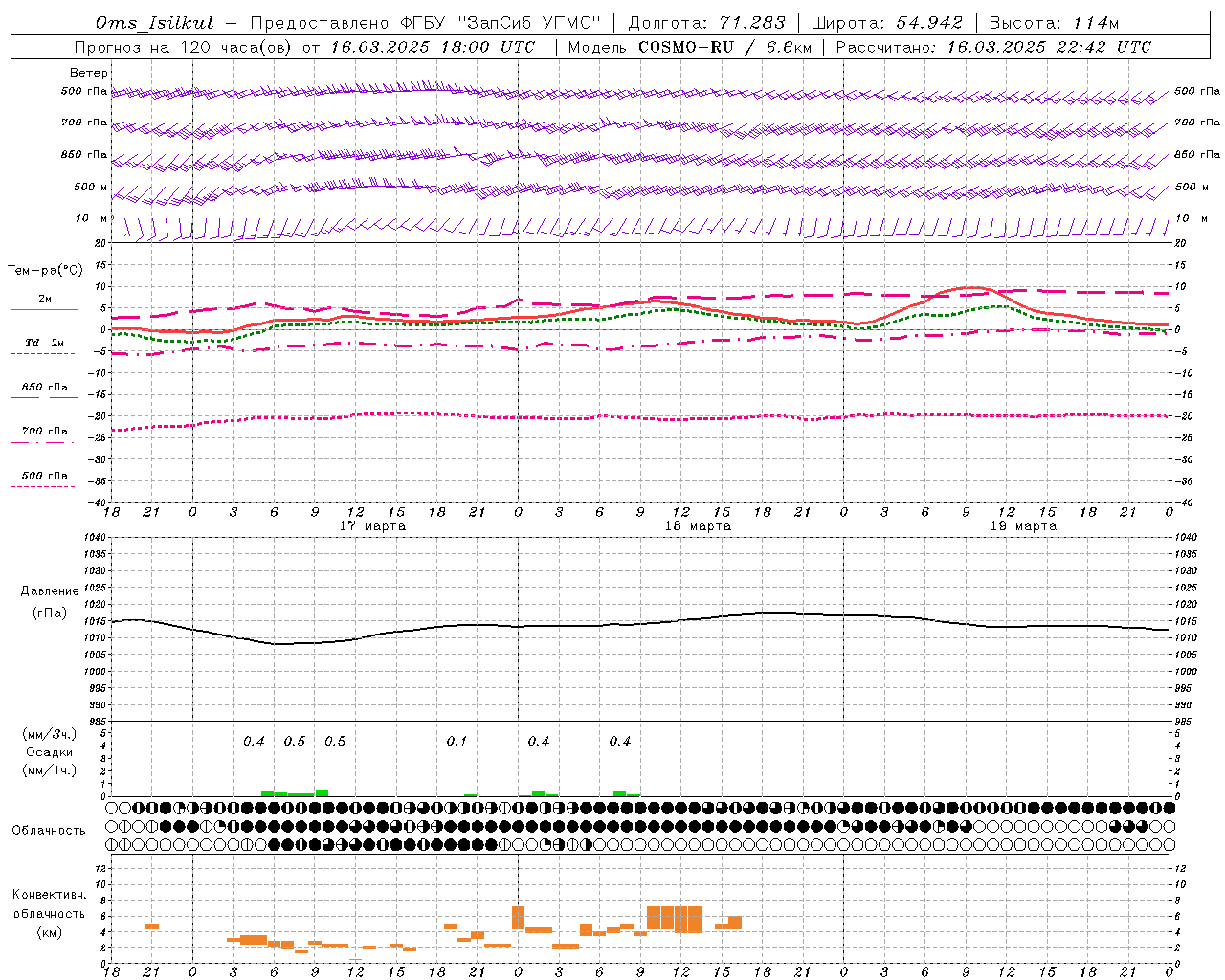The height and width of the screenshot is (980, 1225).
Task: Click the (мм/3ч.) precipitation unit label
Action: coord(49,735)
